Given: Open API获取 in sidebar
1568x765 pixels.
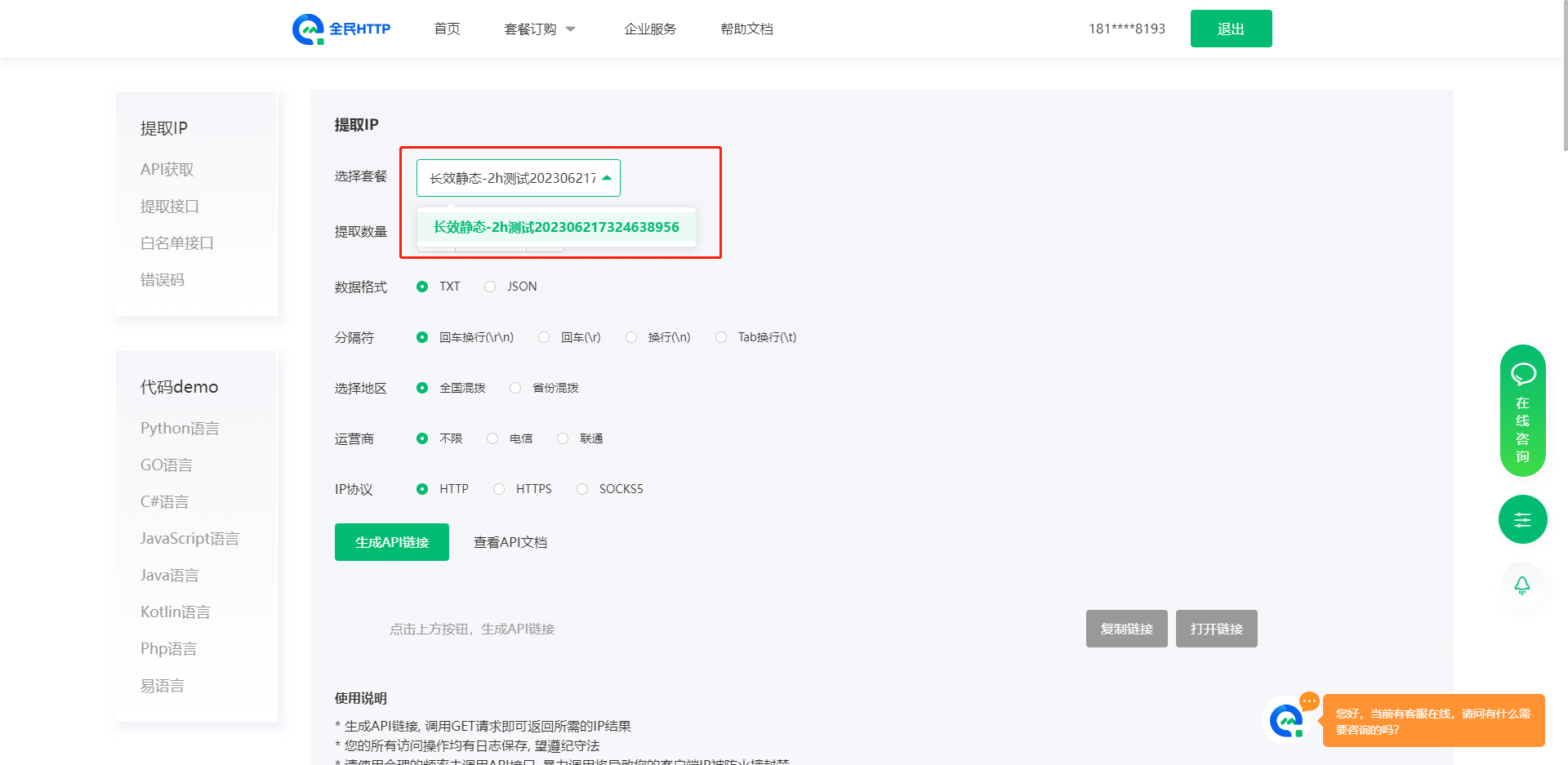Looking at the screenshot, I should click(167, 169).
